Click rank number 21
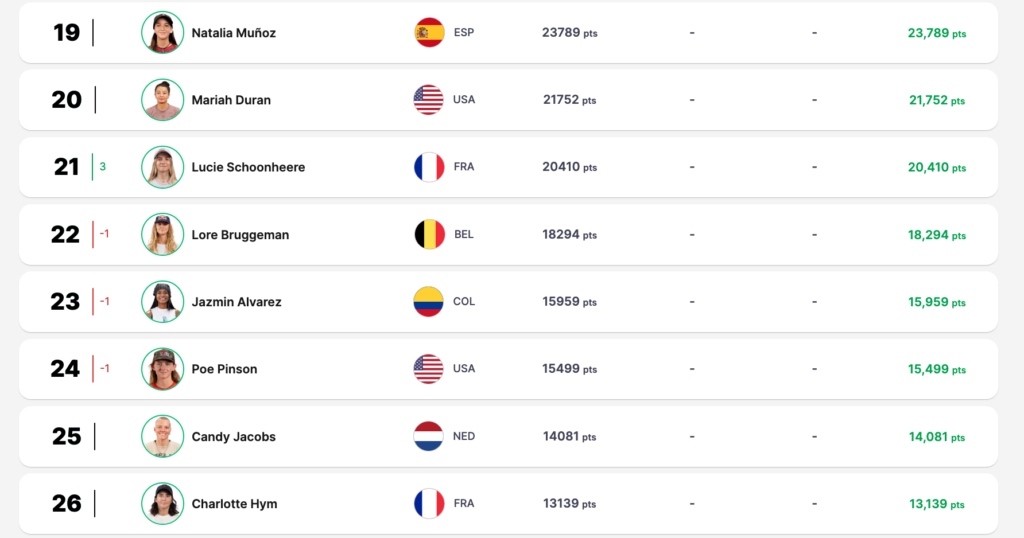Image resolution: width=1024 pixels, height=538 pixels. (66, 167)
